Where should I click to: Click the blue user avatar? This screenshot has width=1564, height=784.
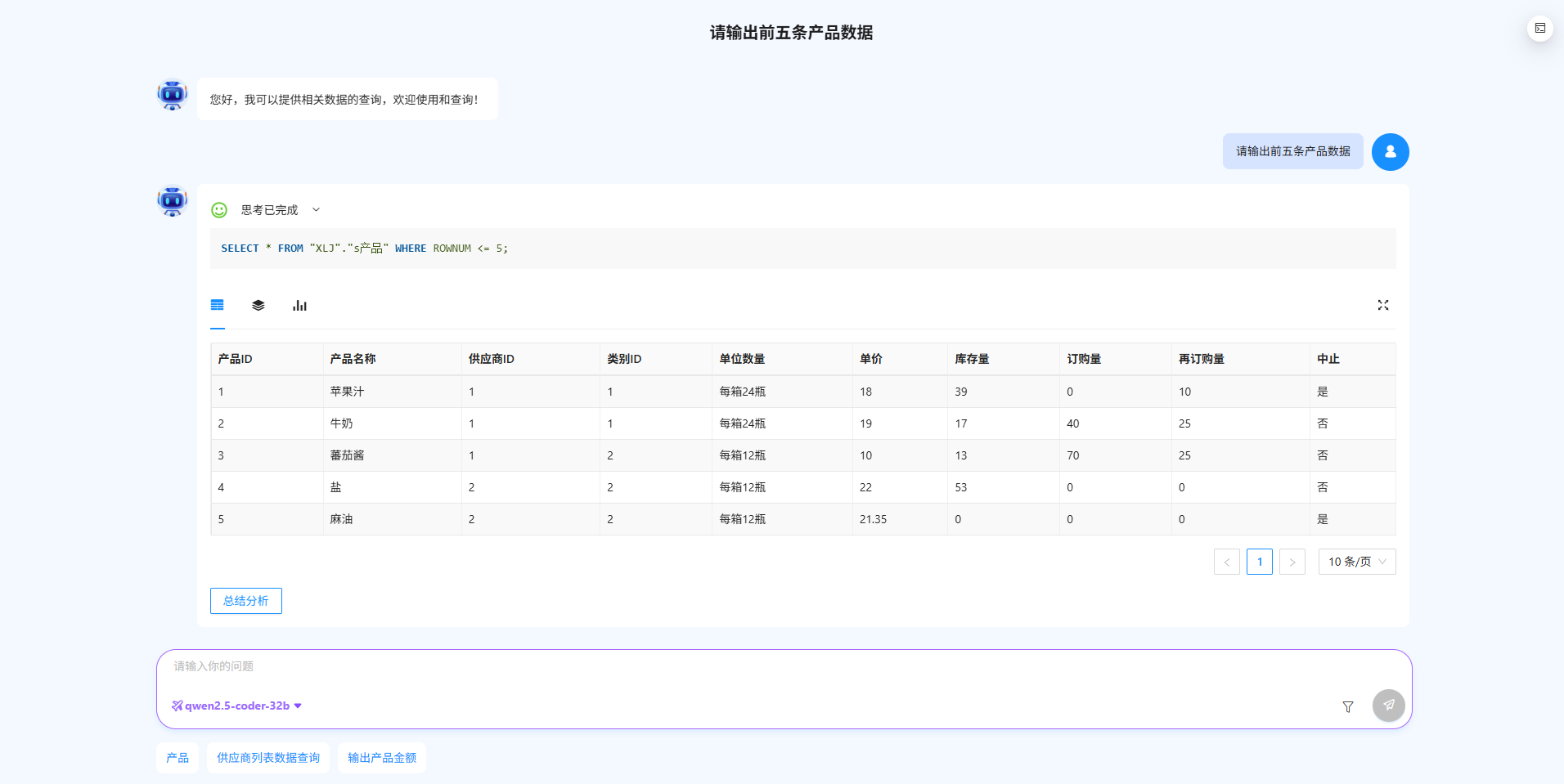click(x=1390, y=152)
